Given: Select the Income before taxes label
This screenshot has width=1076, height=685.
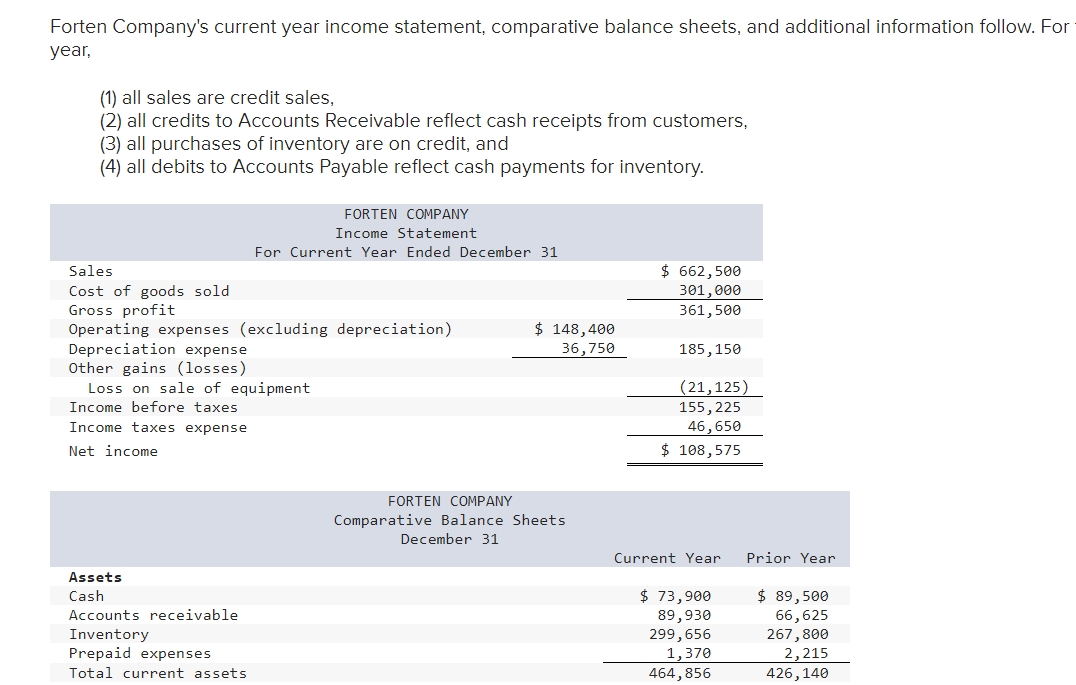Looking at the screenshot, I should click(x=153, y=408).
